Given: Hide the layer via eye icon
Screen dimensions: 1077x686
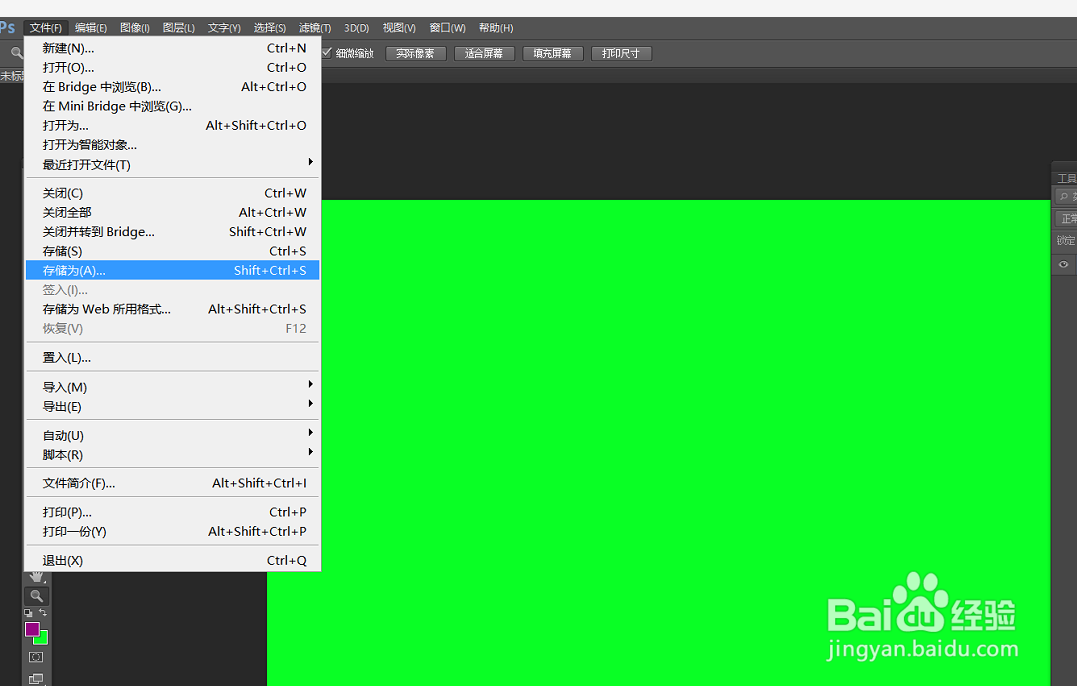Looking at the screenshot, I should (x=1063, y=264).
